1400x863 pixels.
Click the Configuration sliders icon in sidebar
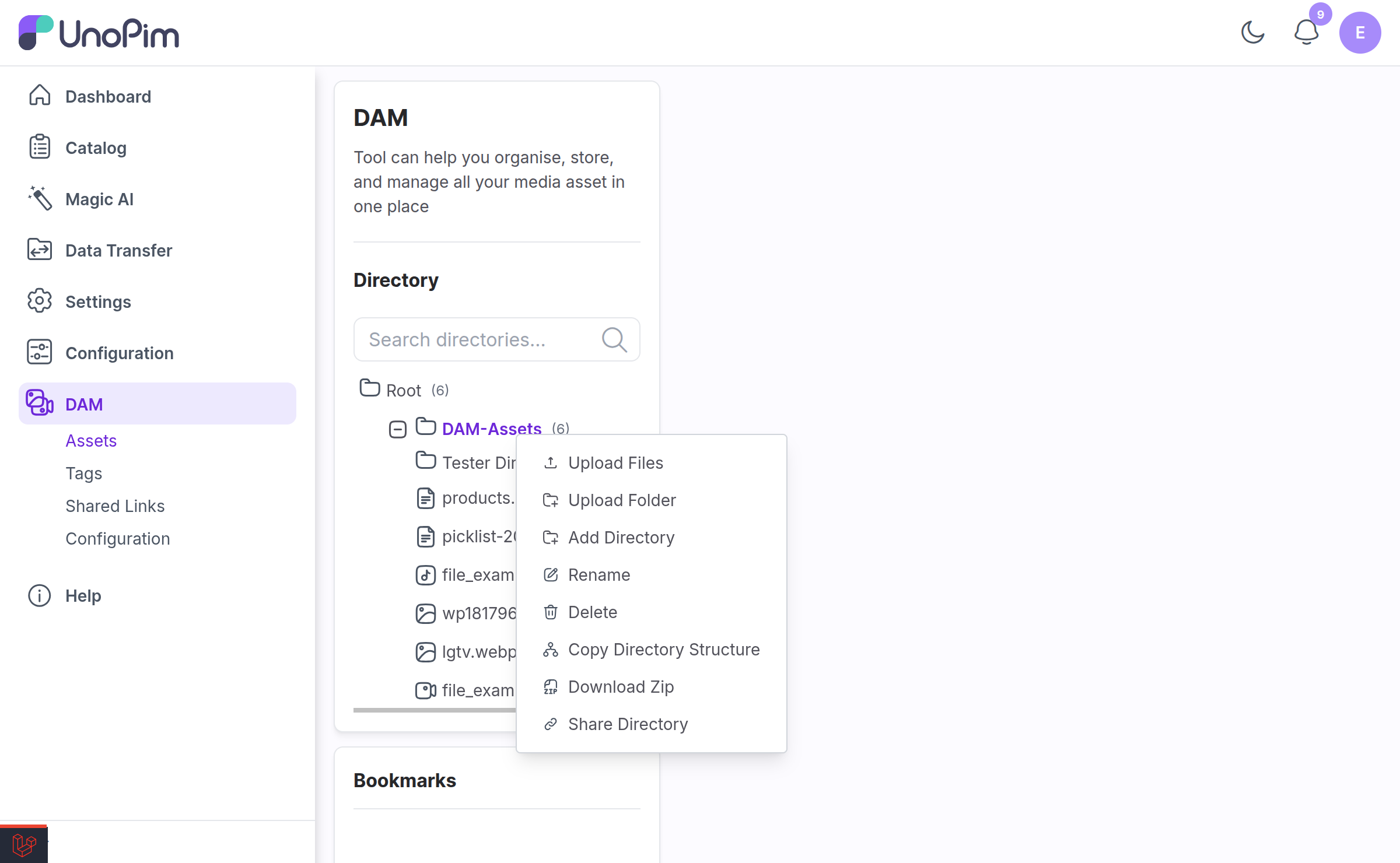[x=40, y=352]
